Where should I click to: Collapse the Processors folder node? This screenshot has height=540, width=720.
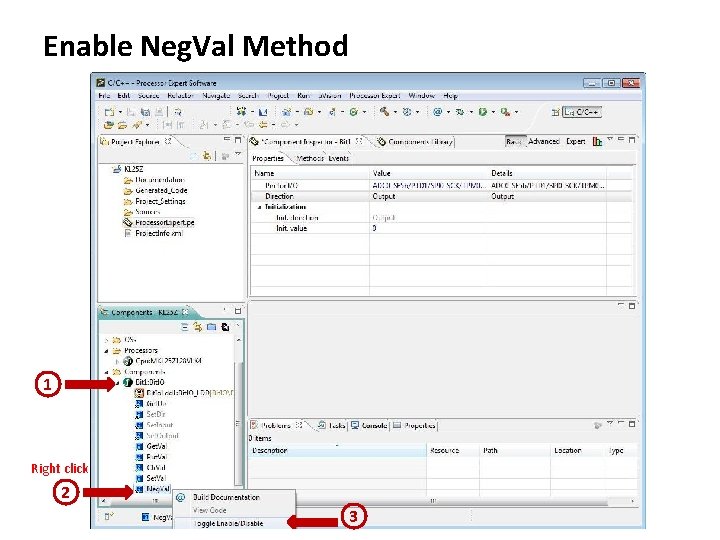[107, 351]
